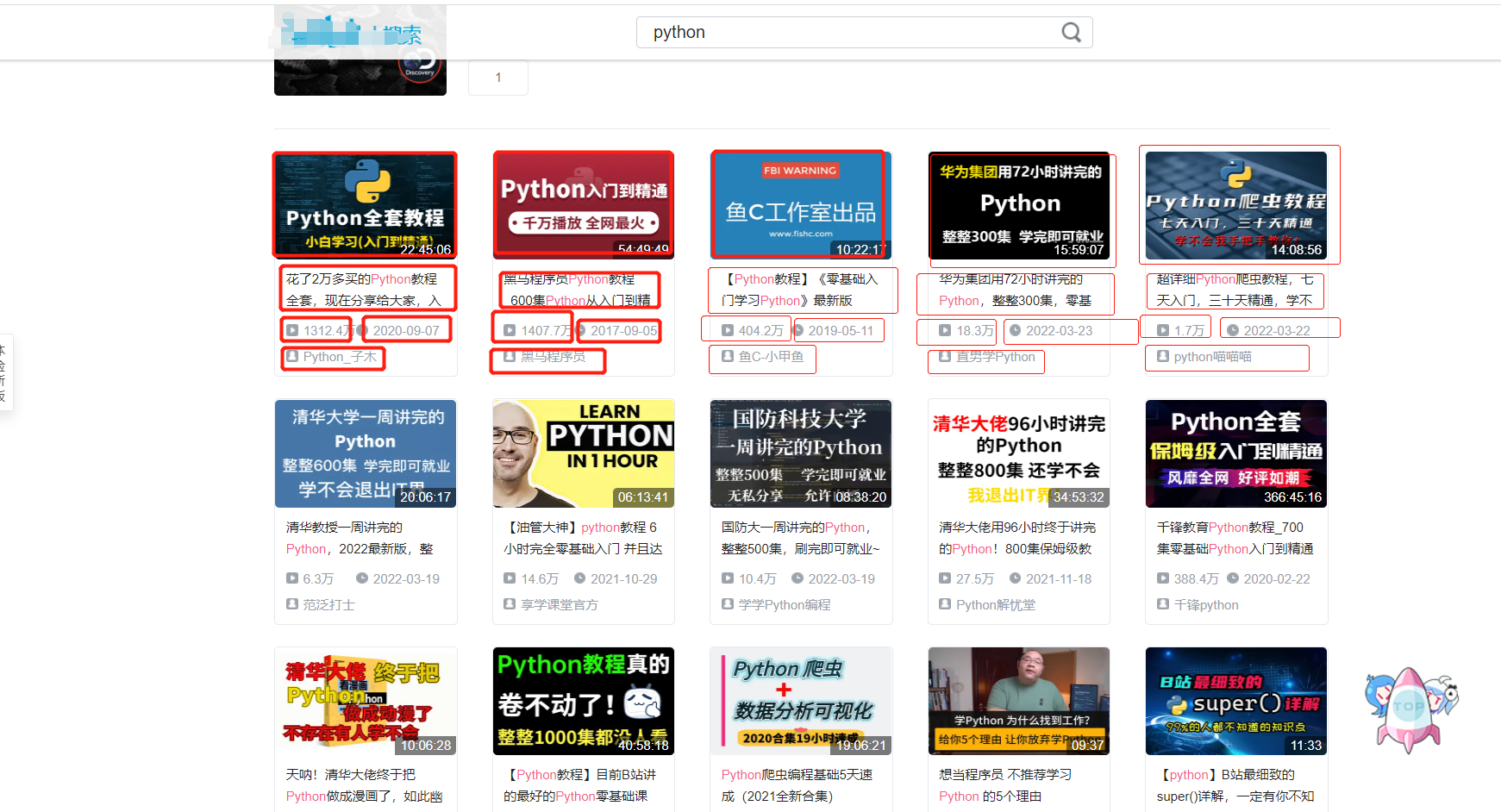Open title Python爬虫编程基础5天速成

[x=797, y=785]
